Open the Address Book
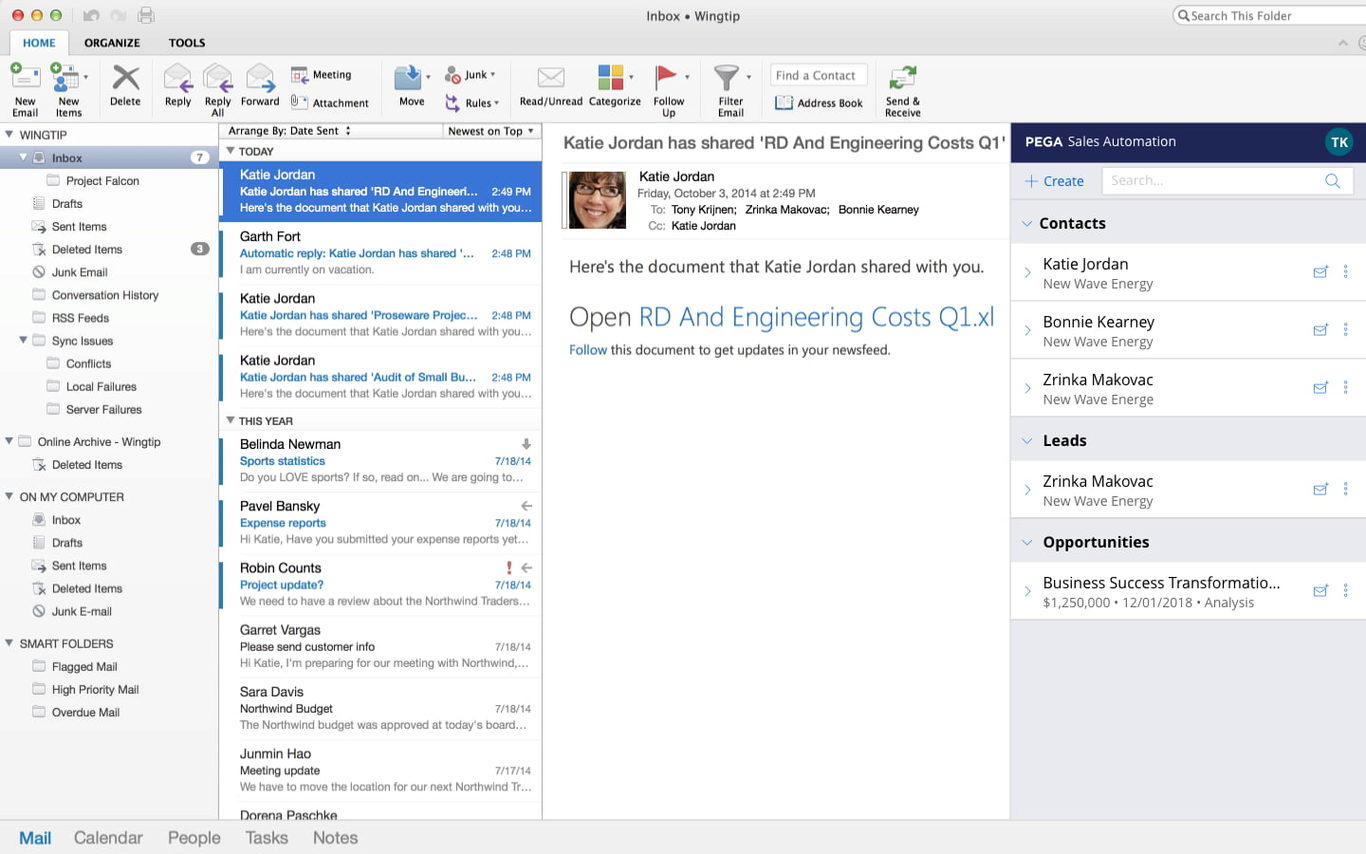The width and height of the screenshot is (1366, 854). 819,103
